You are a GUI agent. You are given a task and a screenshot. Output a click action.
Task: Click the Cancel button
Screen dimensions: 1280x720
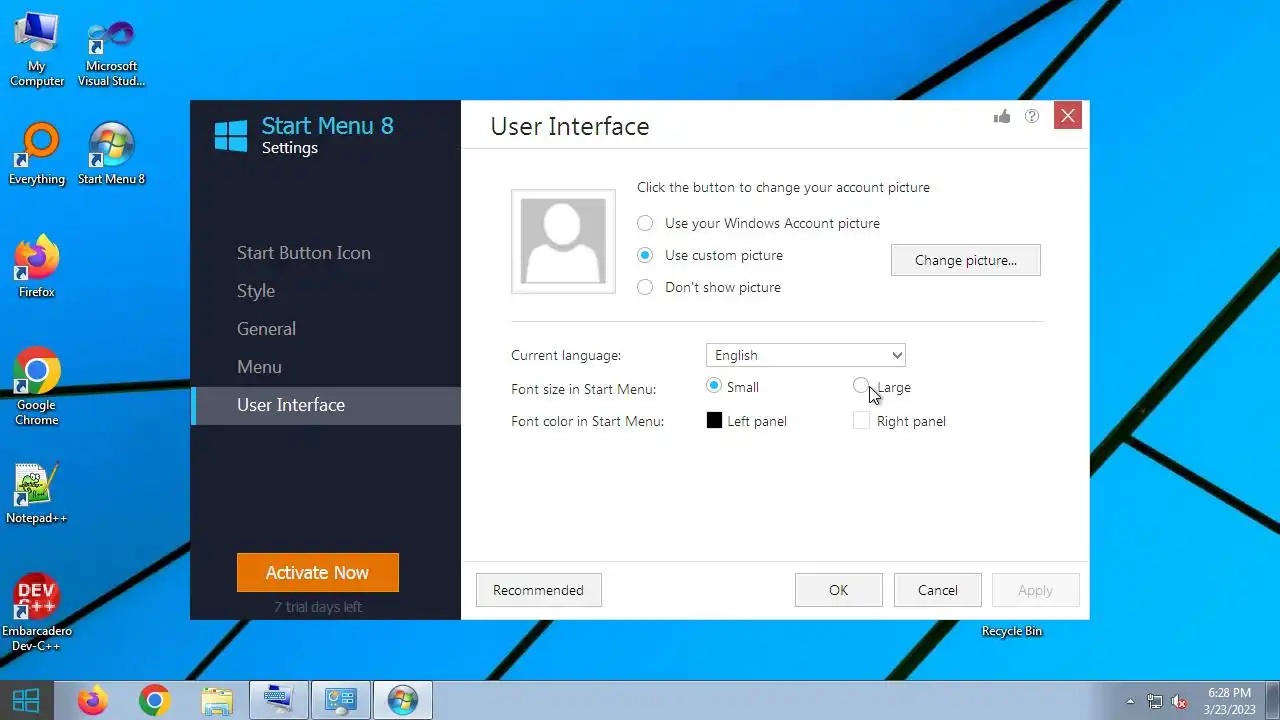click(938, 590)
